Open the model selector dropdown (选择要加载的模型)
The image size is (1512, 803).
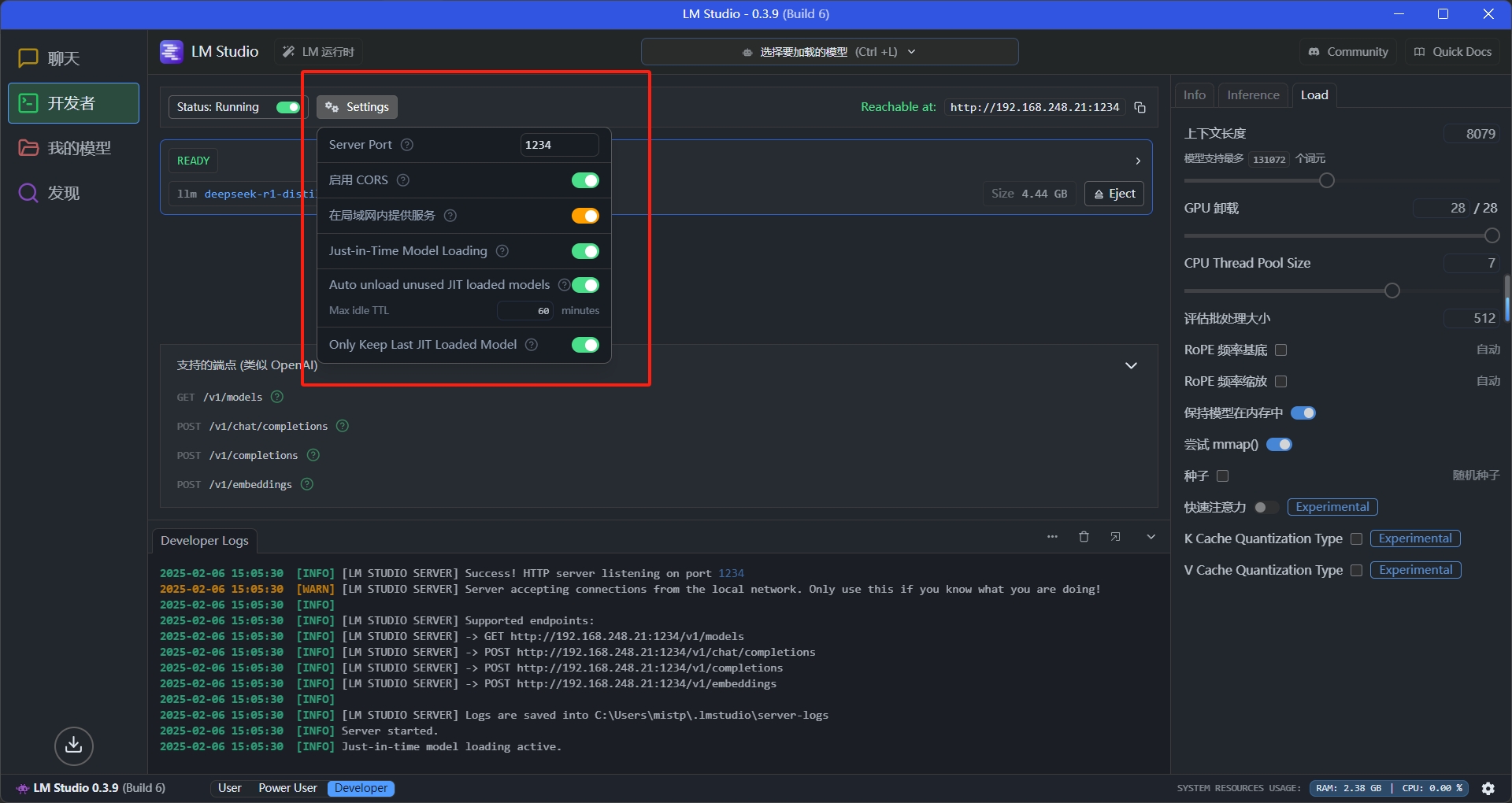click(829, 52)
